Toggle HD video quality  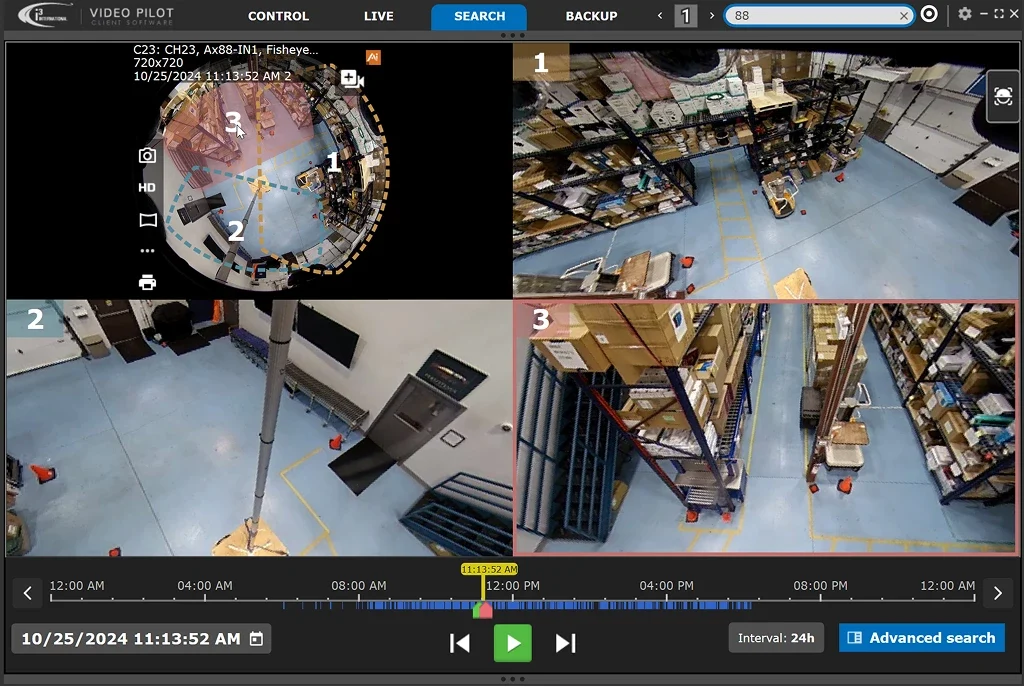click(x=147, y=187)
